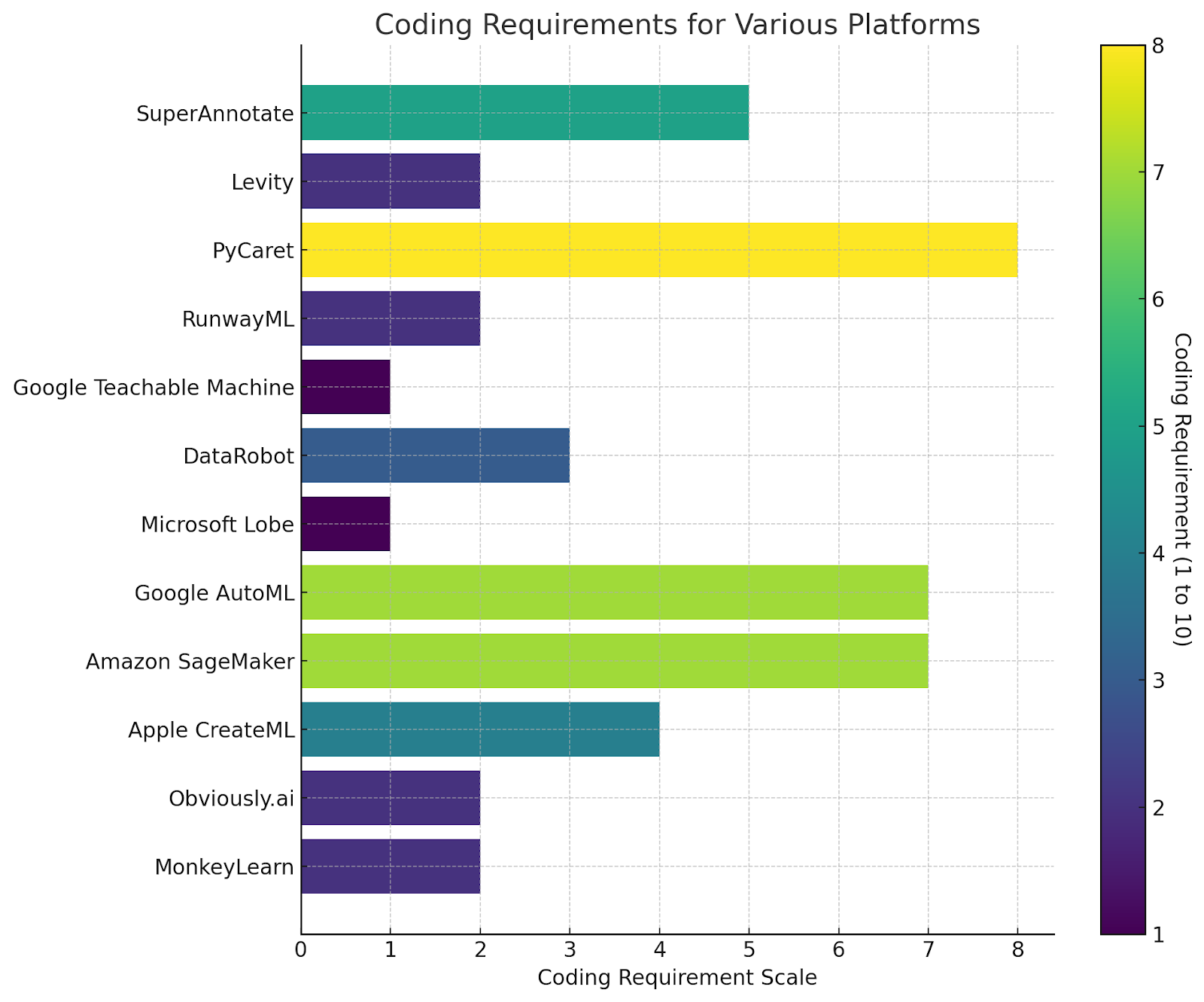Click the MonkeyLearn bar
The image size is (1204, 1002).
[x=391, y=866]
